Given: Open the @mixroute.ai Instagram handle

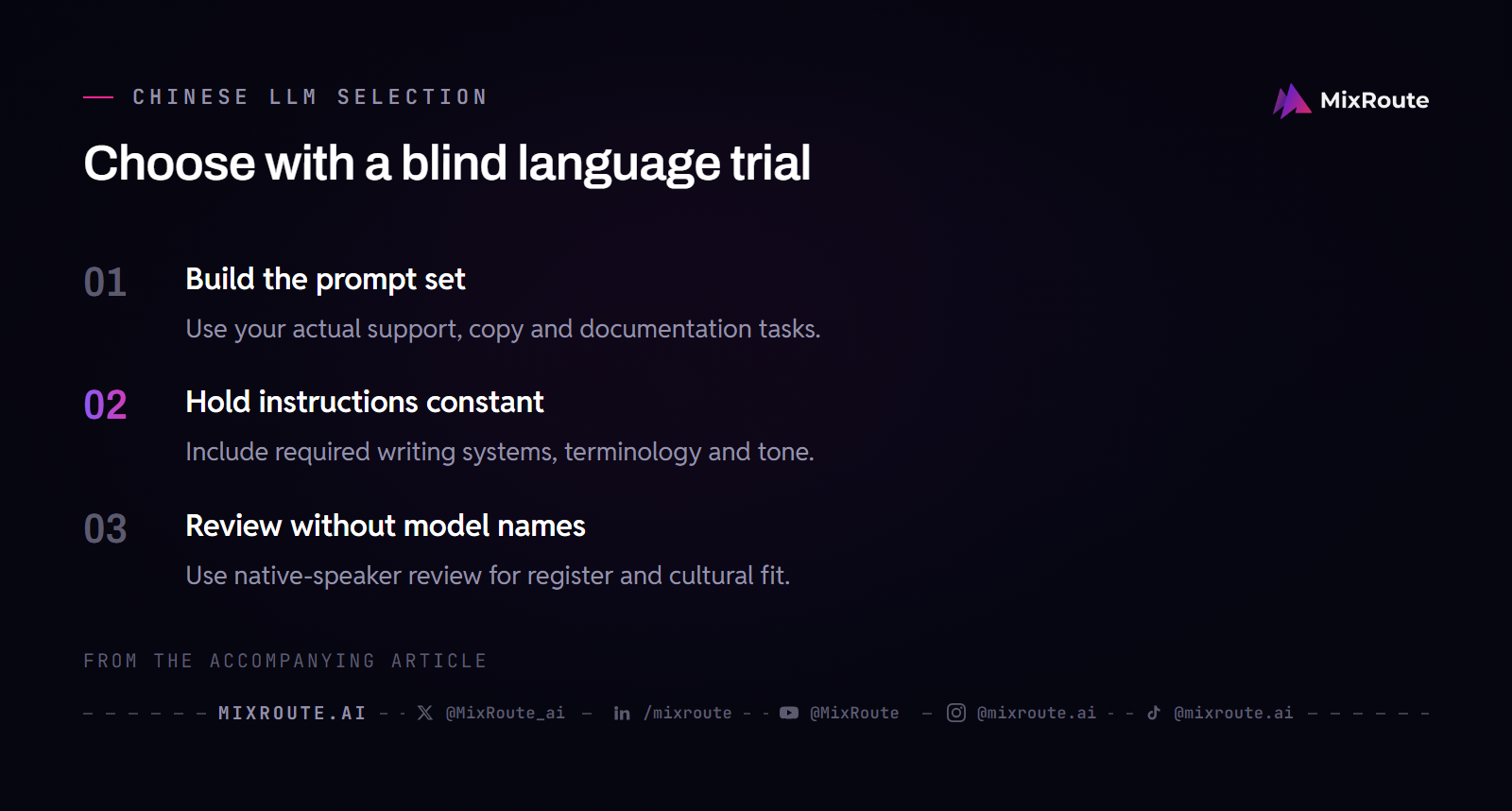Looking at the screenshot, I should pos(1037,713).
